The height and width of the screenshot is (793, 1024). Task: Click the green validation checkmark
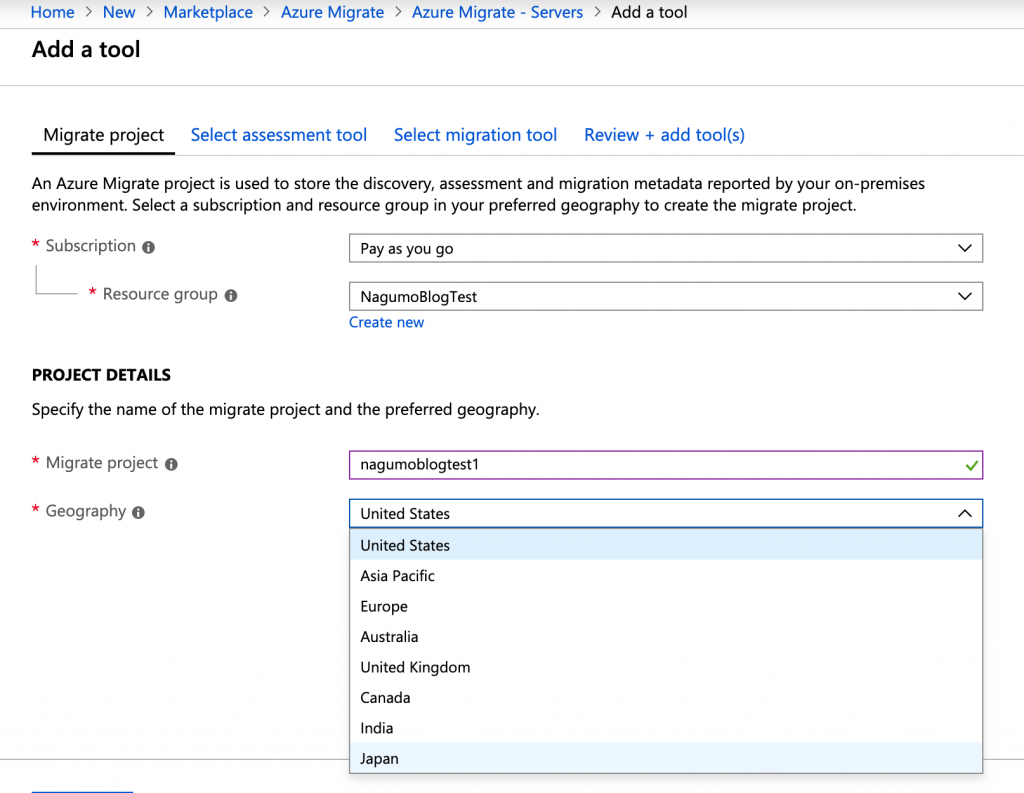[x=971, y=465]
